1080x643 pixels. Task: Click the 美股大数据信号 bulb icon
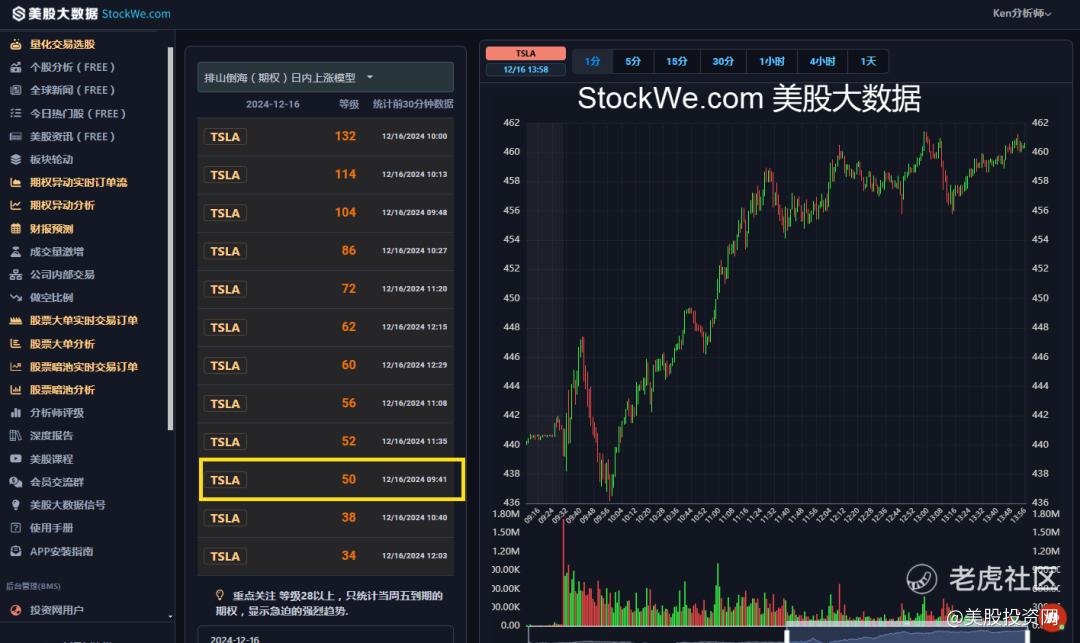point(15,505)
